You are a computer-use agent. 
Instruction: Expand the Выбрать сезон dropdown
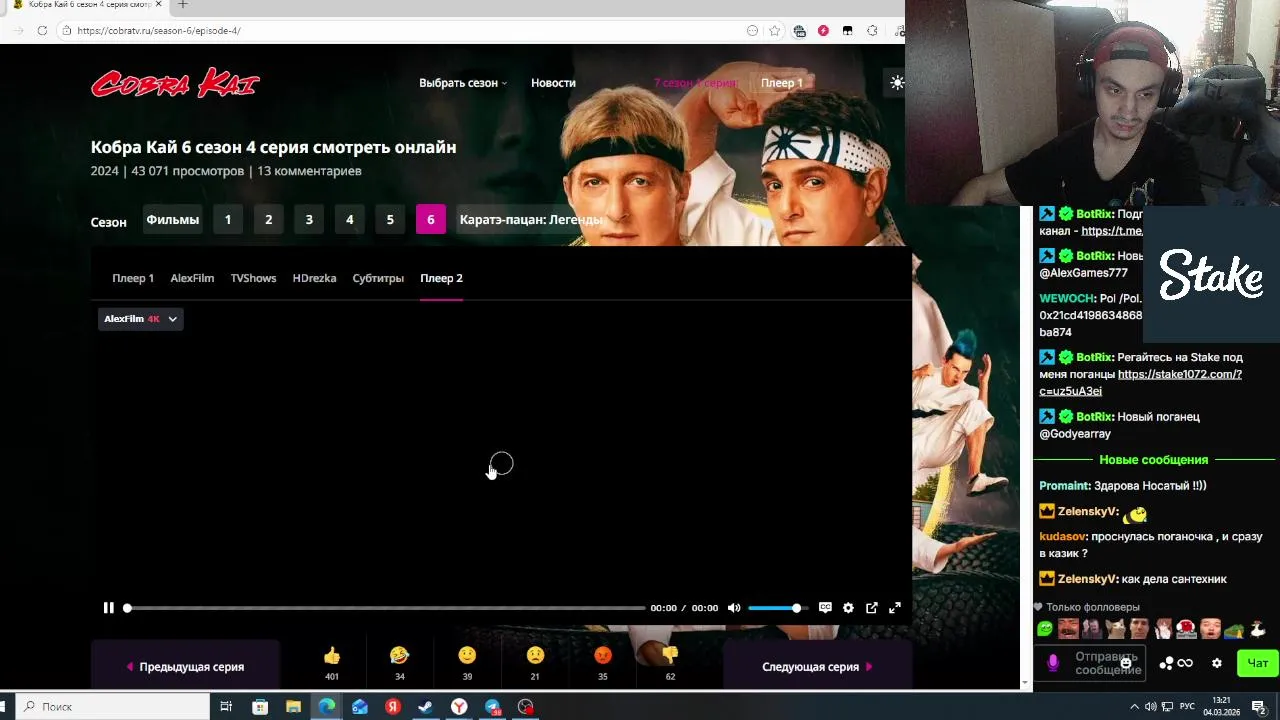(x=462, y=83)
